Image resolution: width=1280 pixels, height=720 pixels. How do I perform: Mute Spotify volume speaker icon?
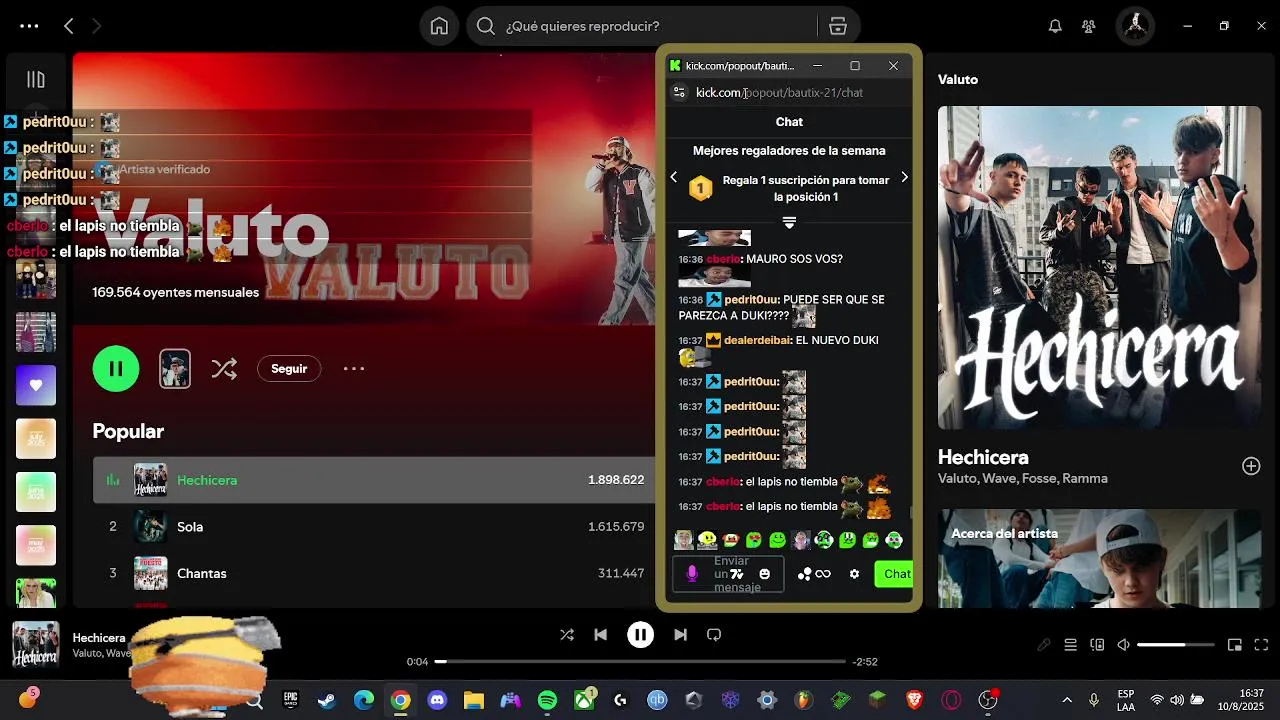click(1124, 645)
